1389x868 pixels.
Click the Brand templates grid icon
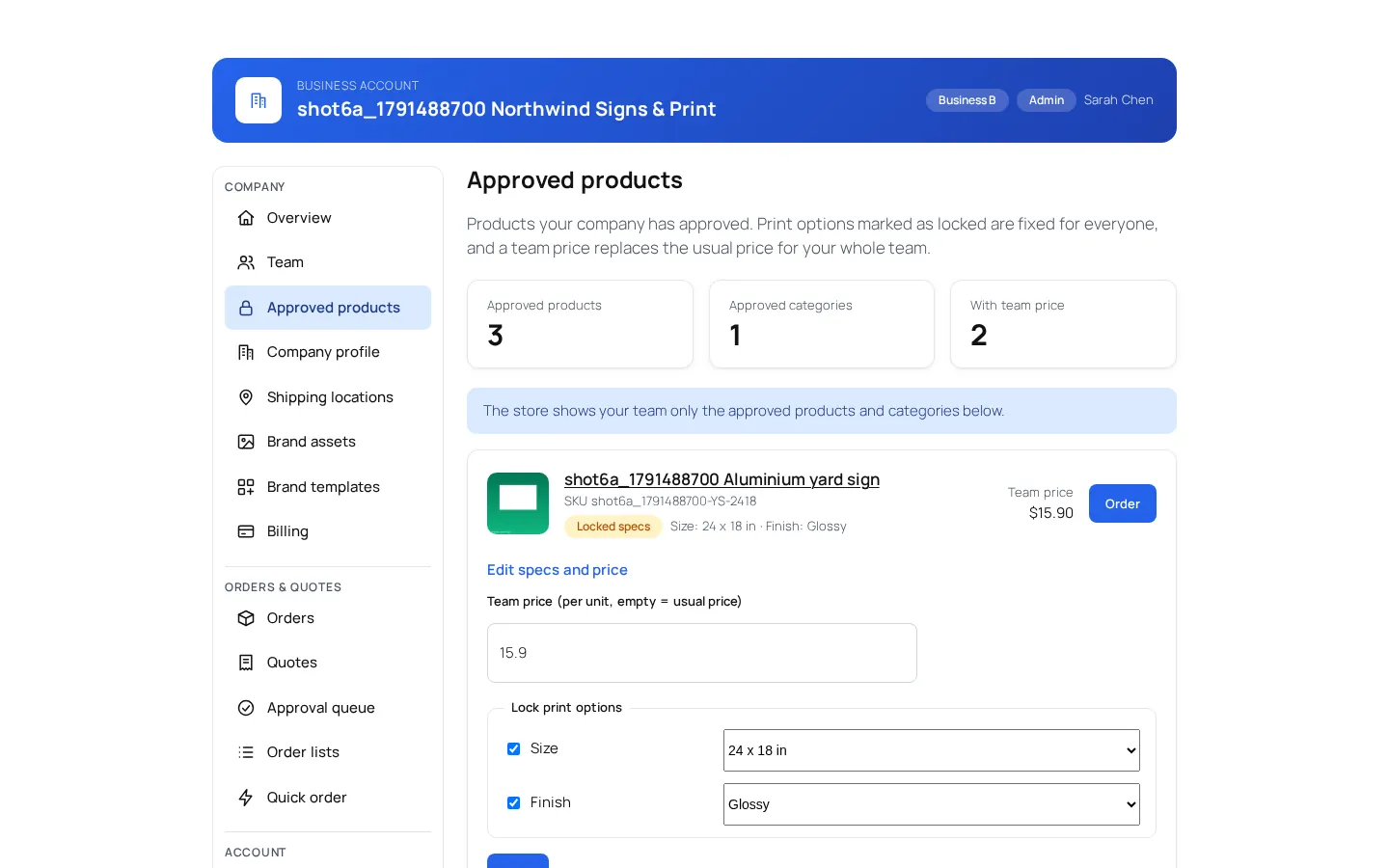click(x=246, y=487)
